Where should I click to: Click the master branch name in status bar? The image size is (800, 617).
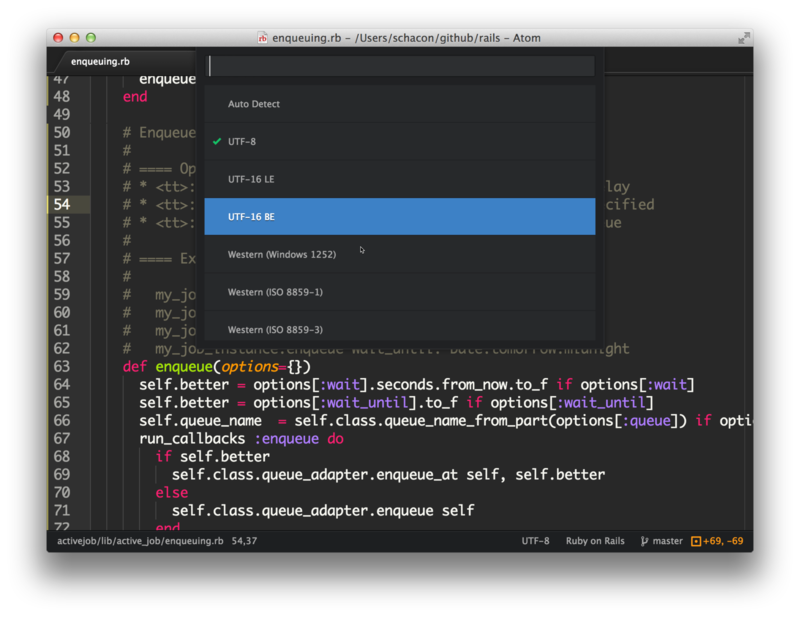tap(667, 541)
